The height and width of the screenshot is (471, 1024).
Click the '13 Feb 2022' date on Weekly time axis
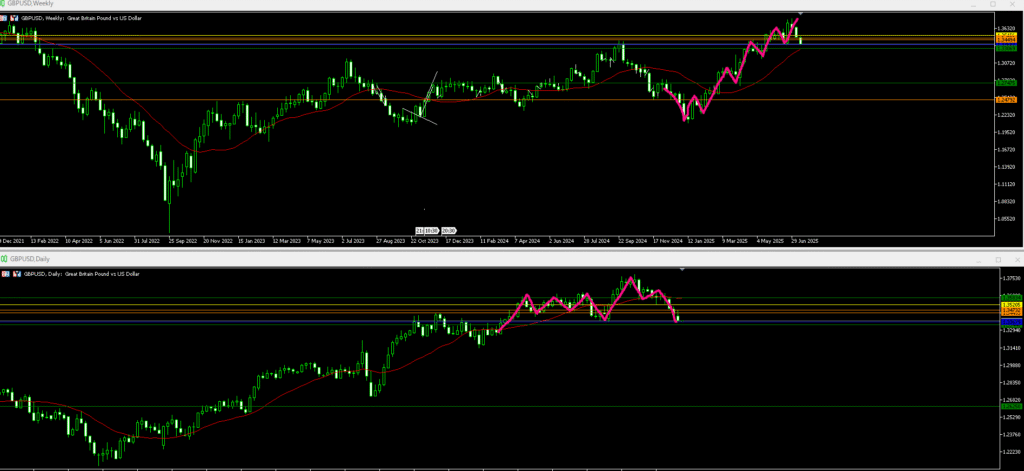click(44, 241)
